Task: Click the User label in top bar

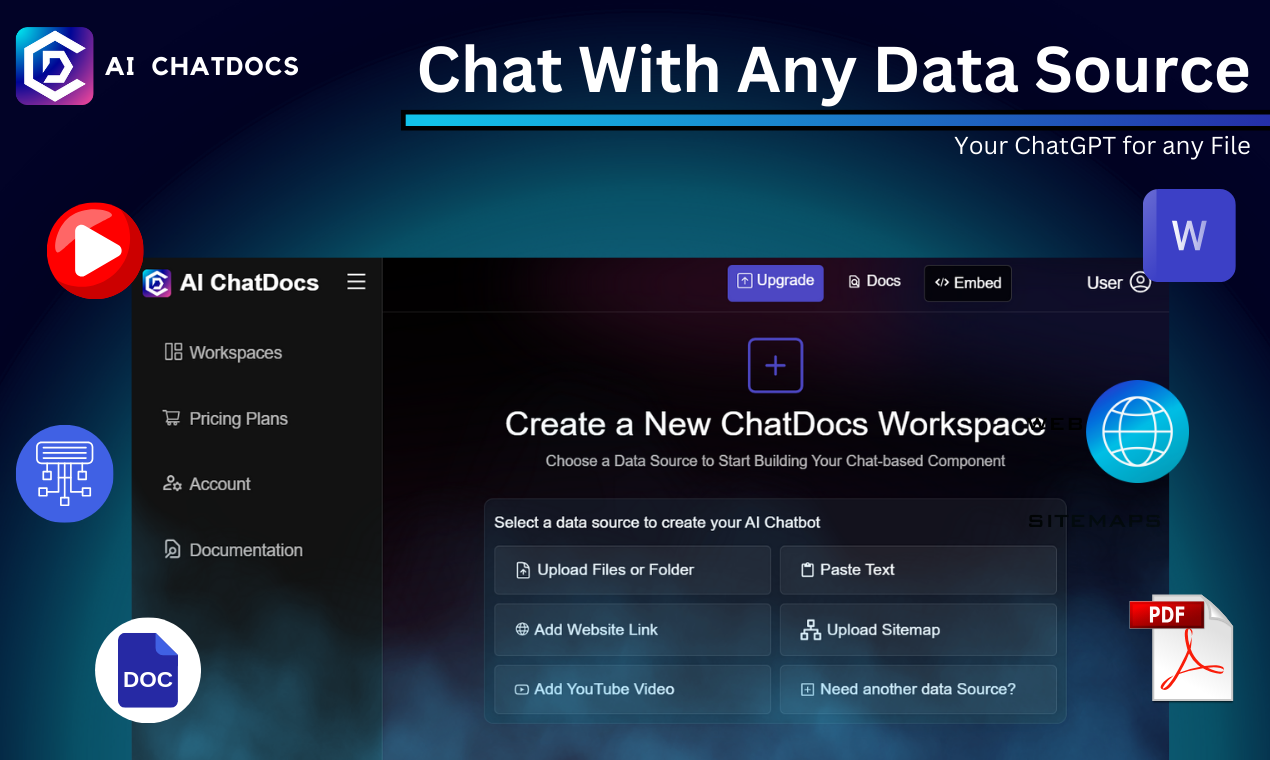Action: click(1104, 283)
